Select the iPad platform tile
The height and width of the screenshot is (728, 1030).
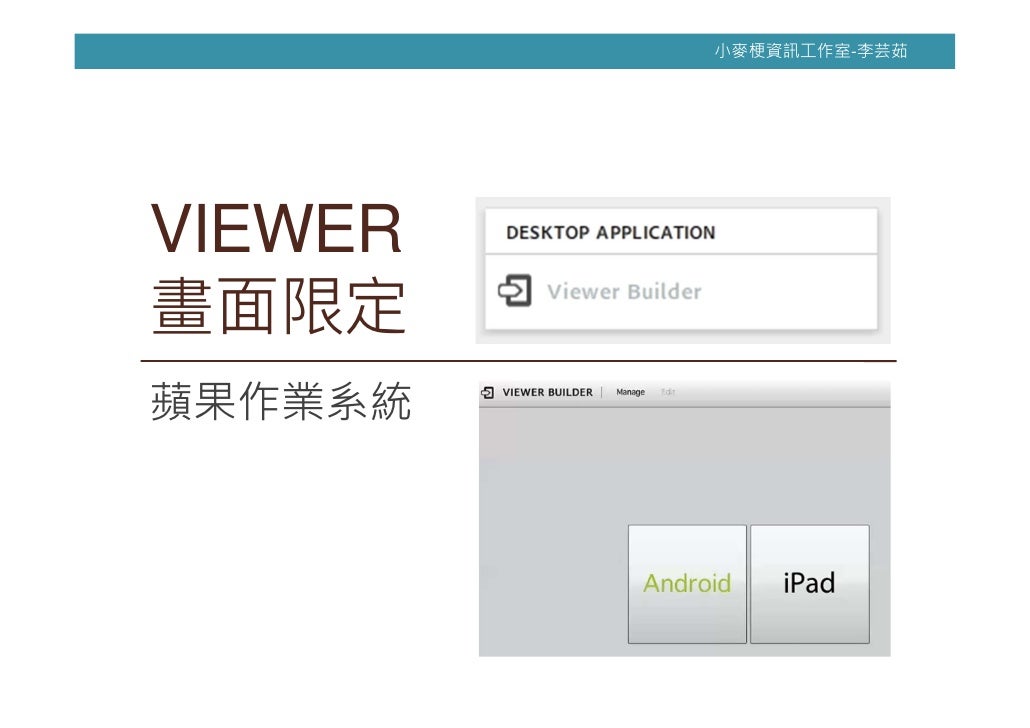click(x=809, y=583)
